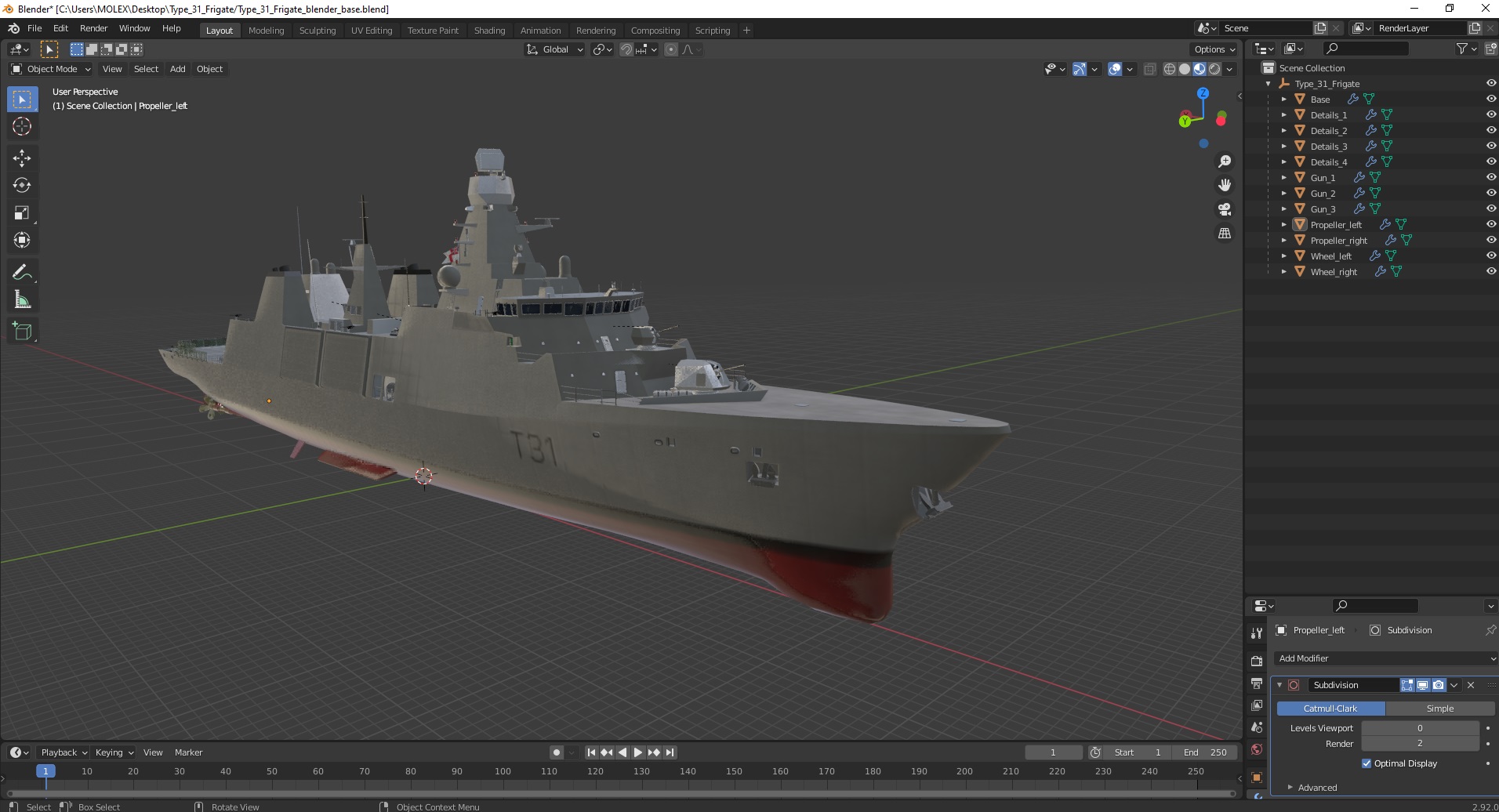Switch perspective/orthographic grid icon
Image resolution: width=1499 pixels, height=812 pixels.
click(x=1225, y=234)
